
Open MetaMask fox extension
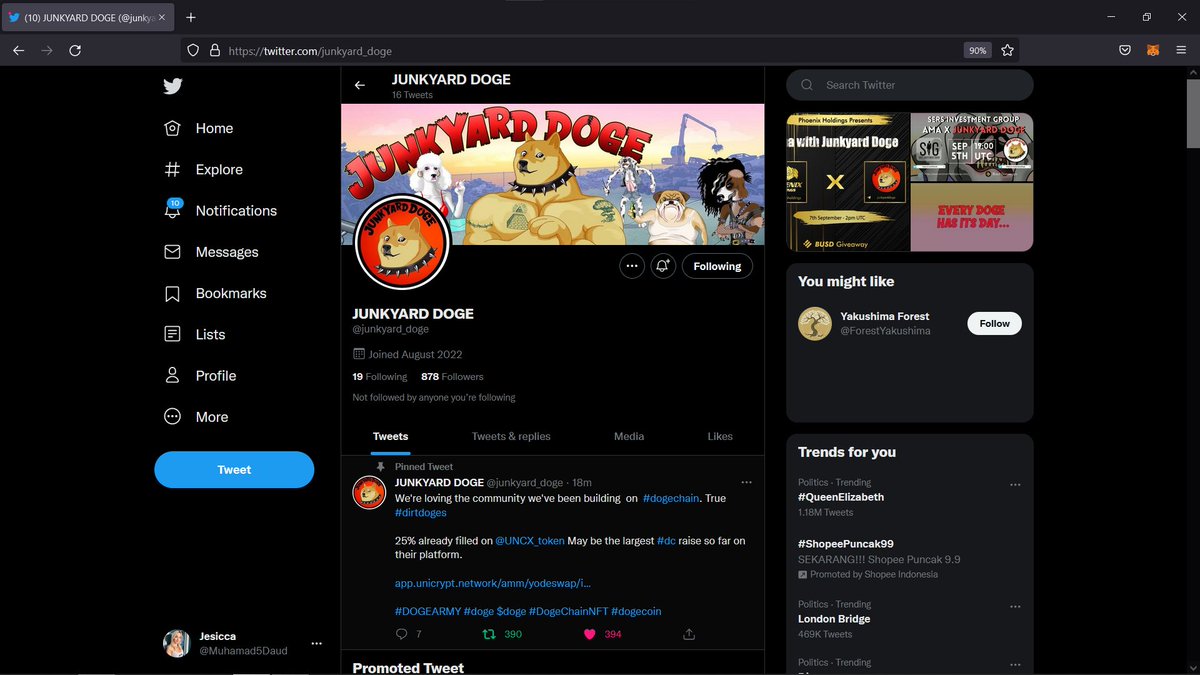pyautogui.click(x=1153, y=50)
